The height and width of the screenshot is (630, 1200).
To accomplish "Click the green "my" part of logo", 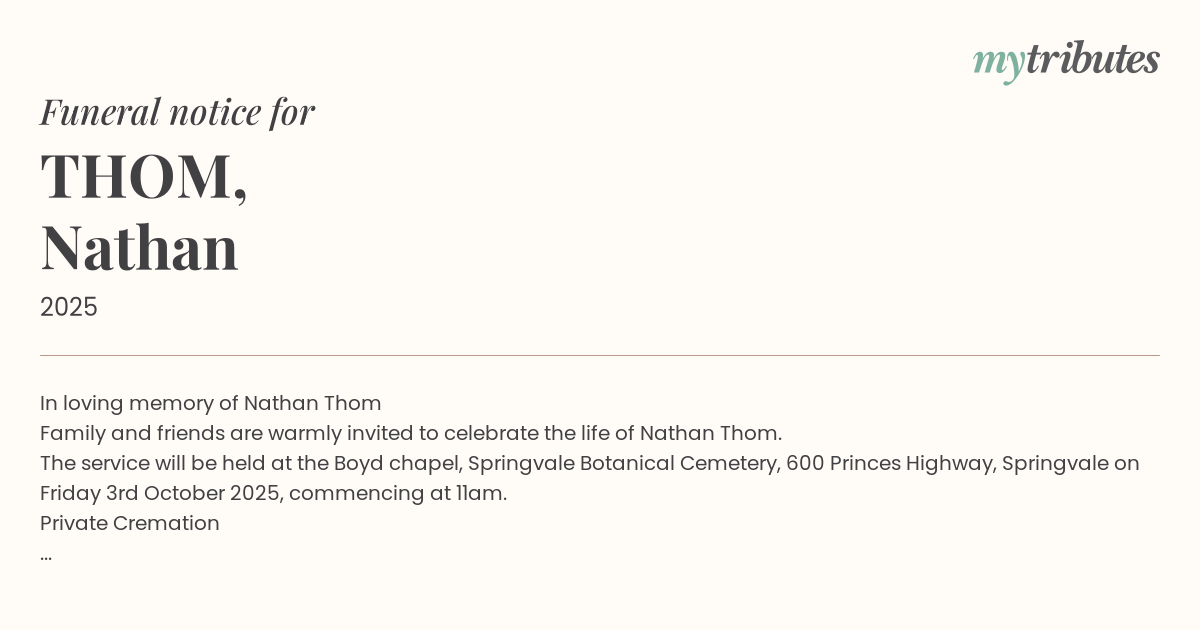I will [x=998, y=62].
